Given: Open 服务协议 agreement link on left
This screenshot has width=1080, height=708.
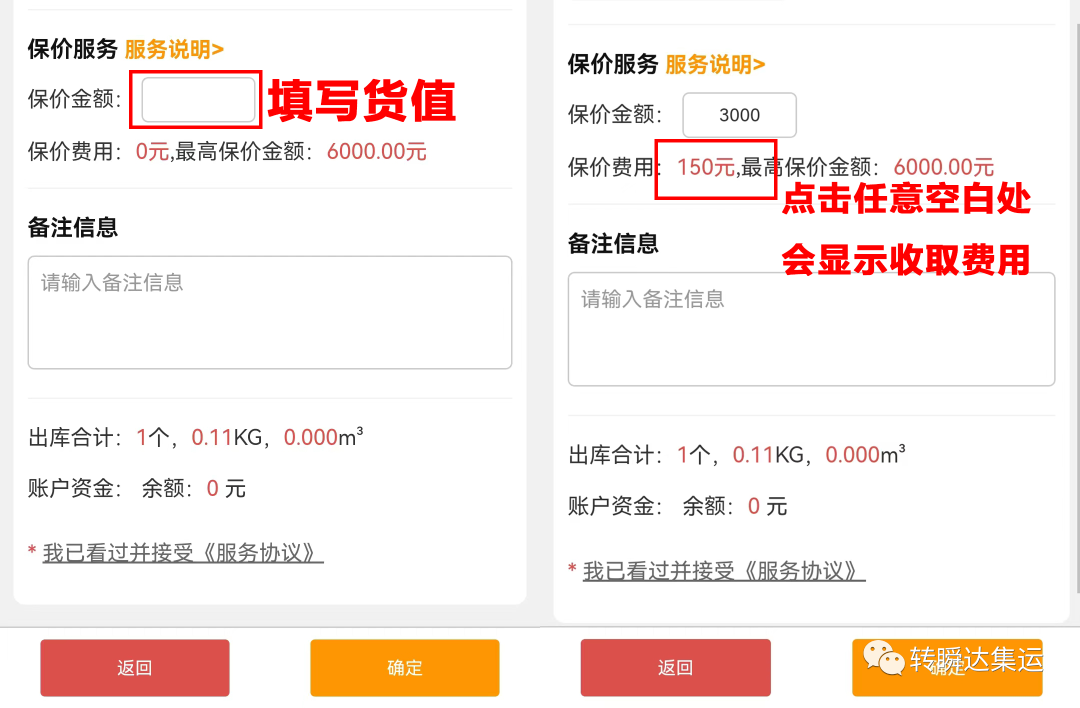Looking at the screenshot, I should click(183, 553).
